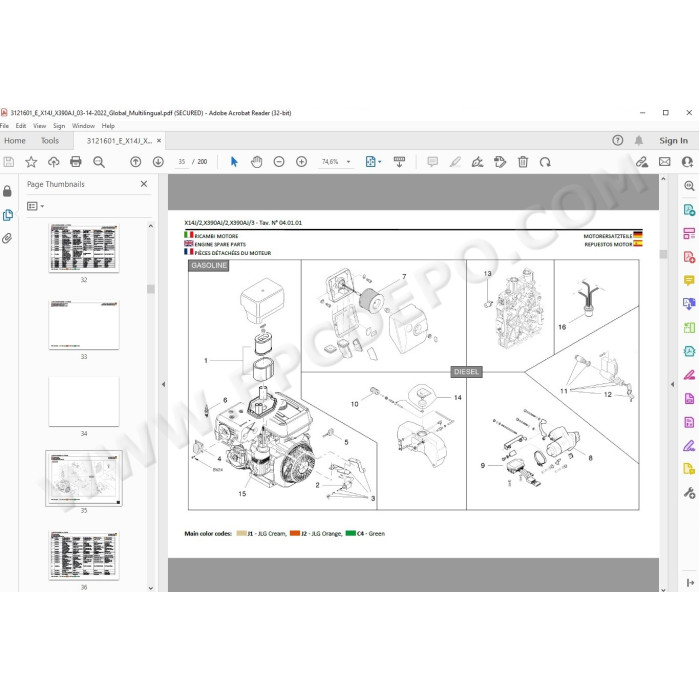Zoom out with the minus circle
Viewport: 700px width, 700px height.
(279, 162)
